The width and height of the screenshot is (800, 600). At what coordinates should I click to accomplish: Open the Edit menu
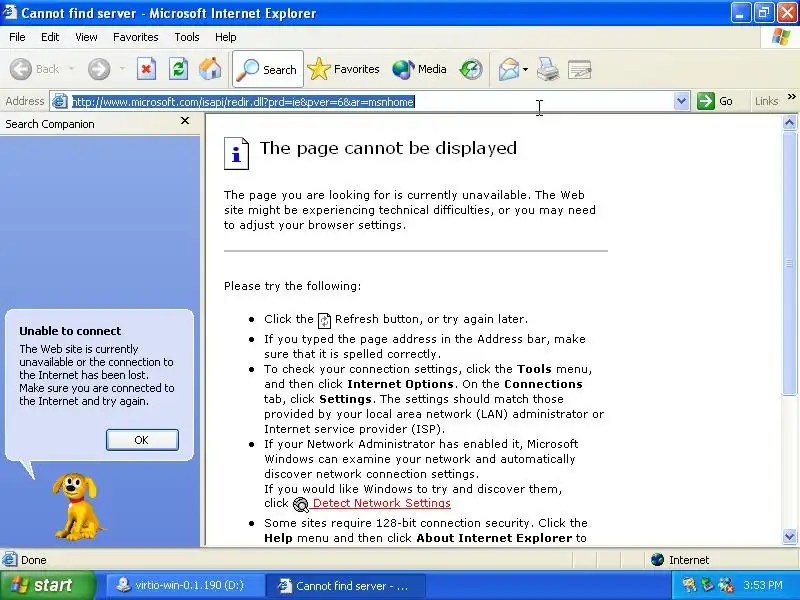point(50,37)
